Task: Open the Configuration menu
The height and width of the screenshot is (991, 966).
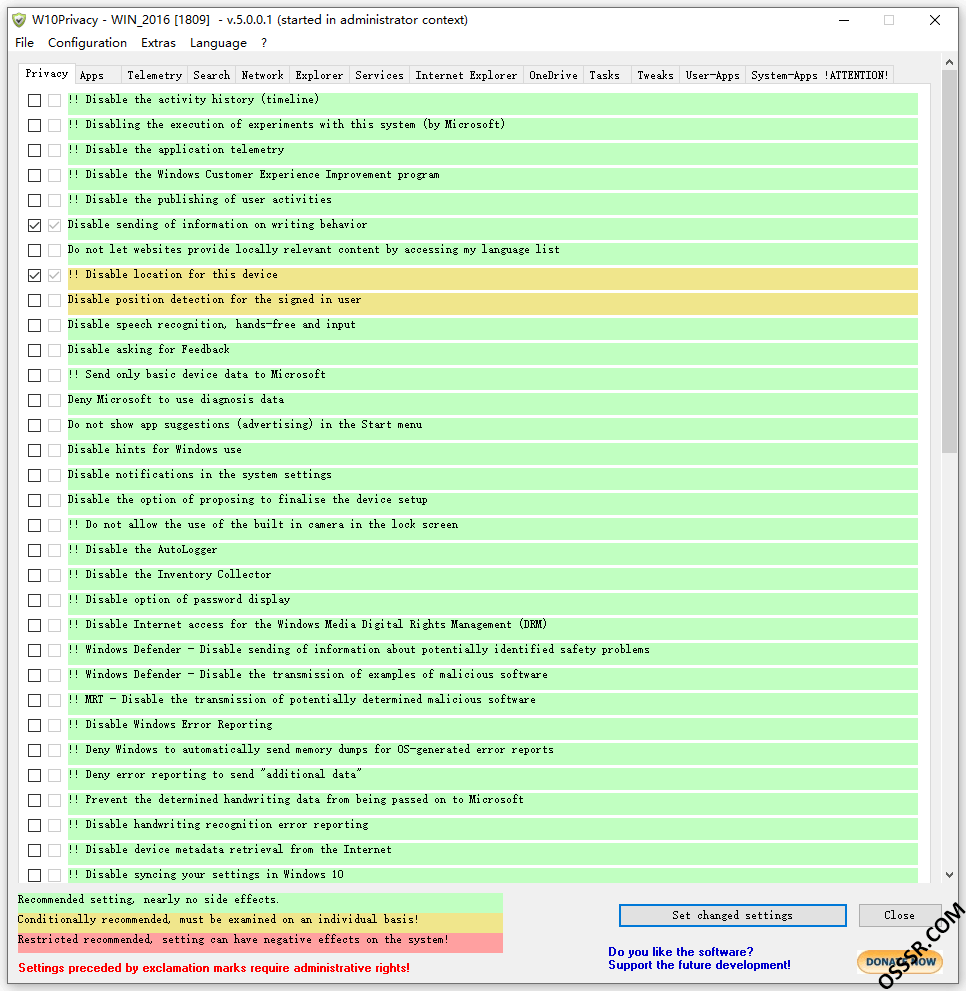Action: (x=87, y=43)
